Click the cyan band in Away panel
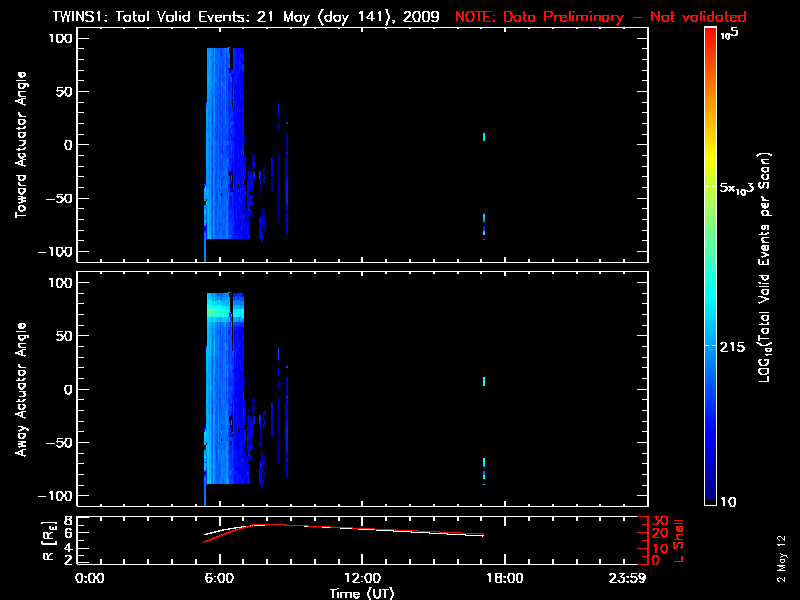The width and height of the screenshot is (800, 600). point(224,312)
